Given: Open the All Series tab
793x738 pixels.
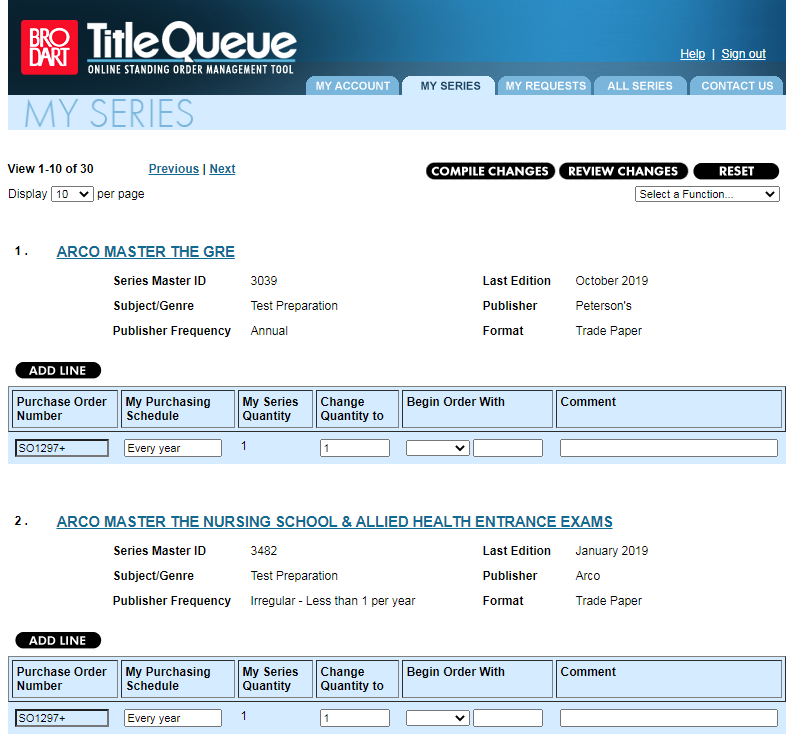Looking at the screenshot, I should [639, 86].
